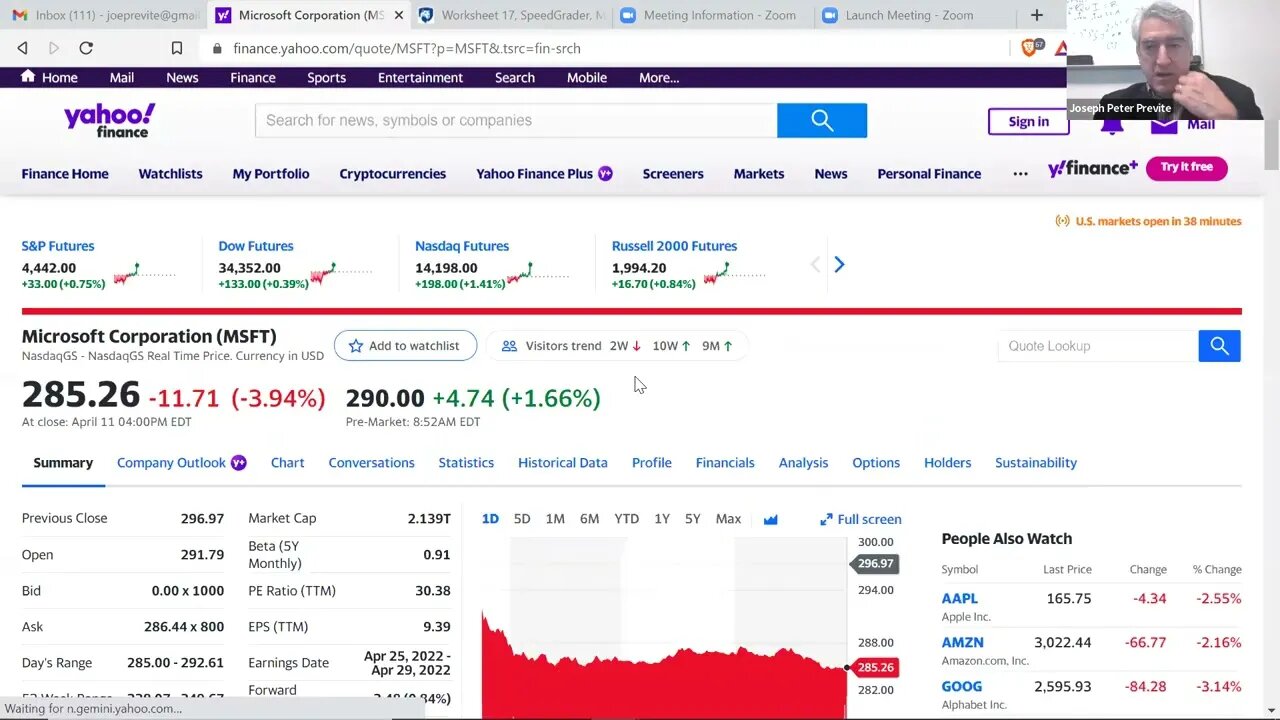Click the Try it free button
Screen dimensions: 1280x720
(1187, 167)
